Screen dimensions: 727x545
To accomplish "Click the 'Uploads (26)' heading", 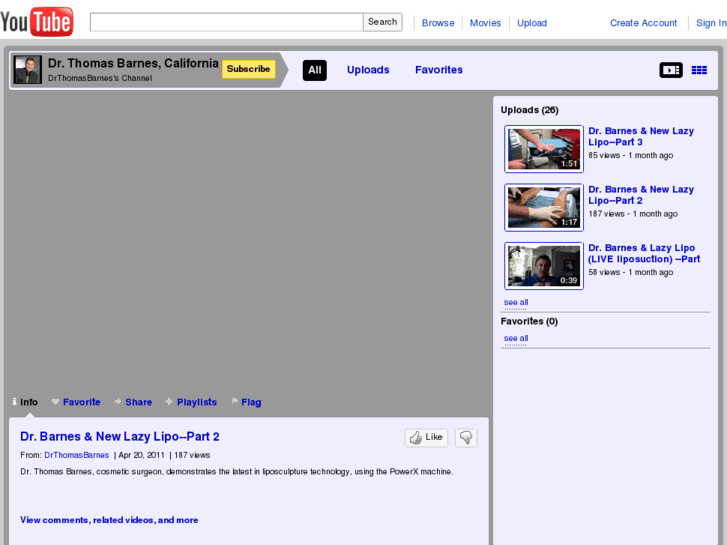I will coord(529,110).
